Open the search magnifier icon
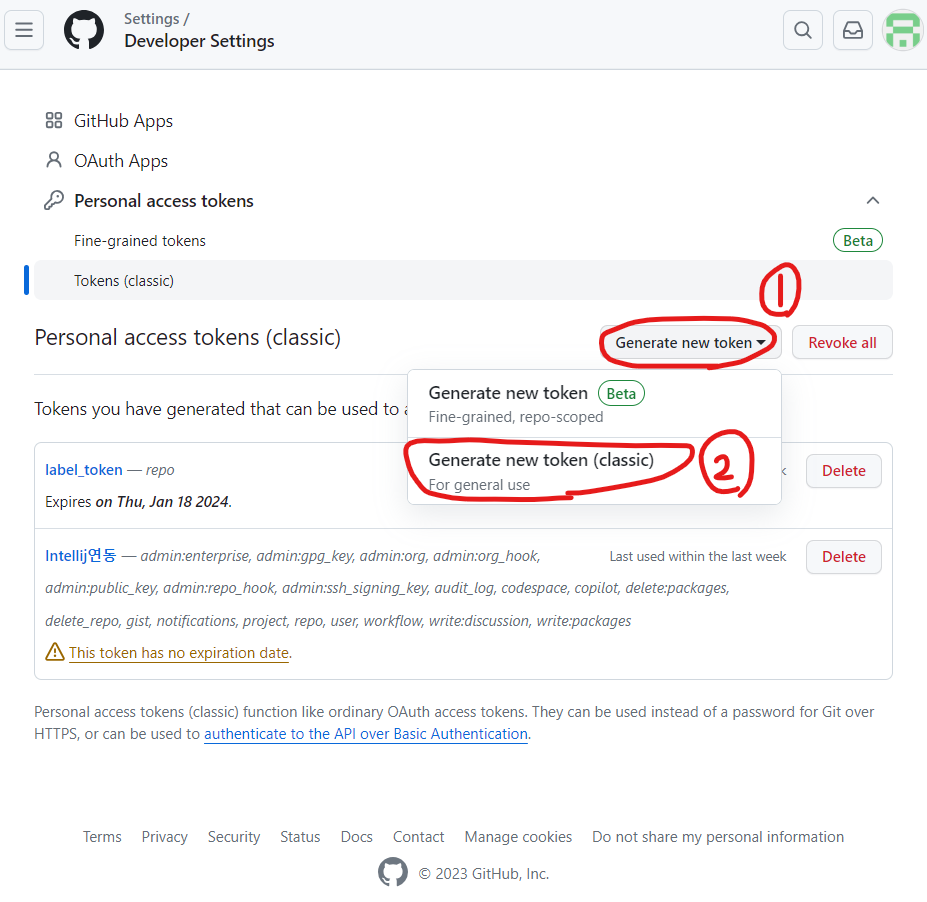Viewport: 927px width, 902px height. [x=802, y=30]
